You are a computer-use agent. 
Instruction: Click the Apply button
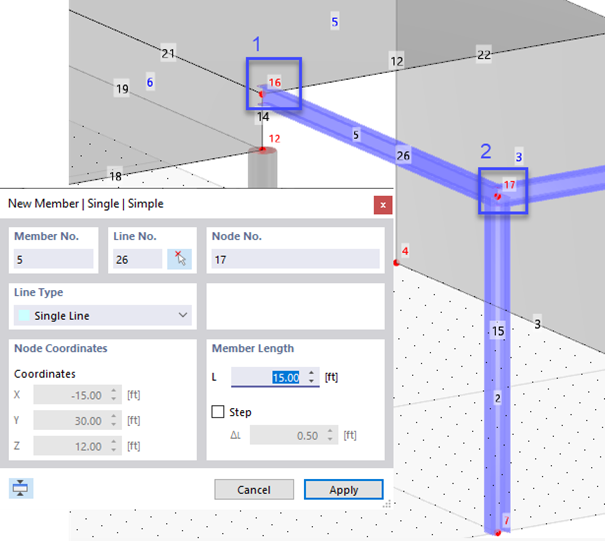click(343, 490)
